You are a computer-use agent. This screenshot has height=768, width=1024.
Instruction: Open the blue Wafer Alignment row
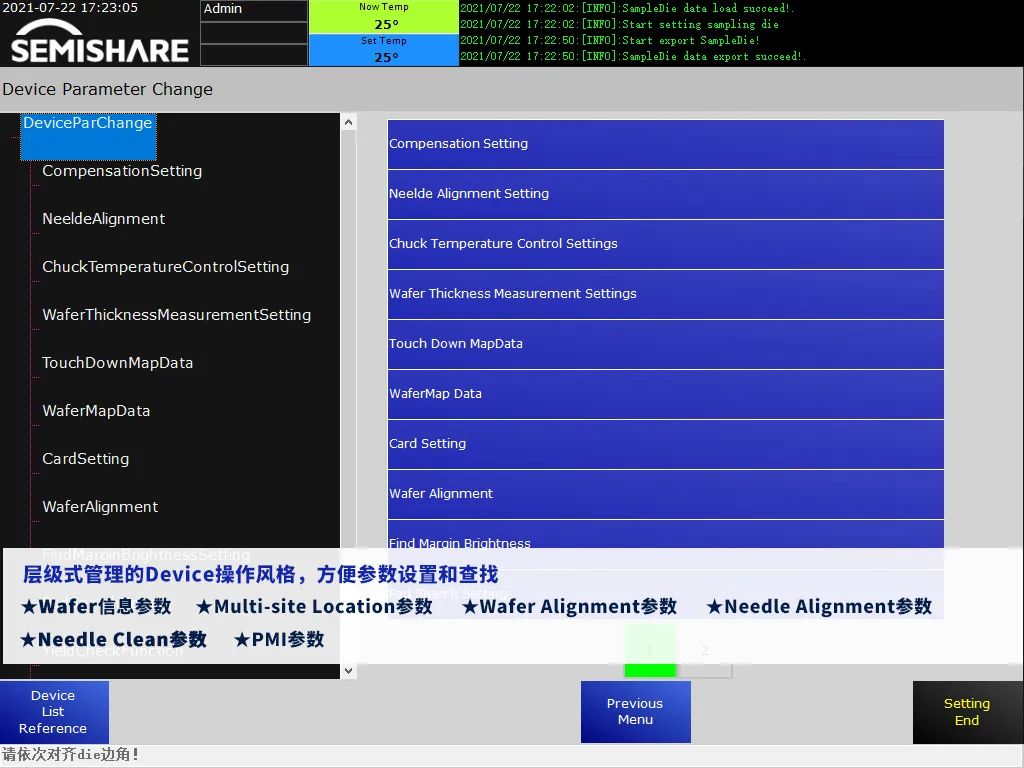click(665, 494)
